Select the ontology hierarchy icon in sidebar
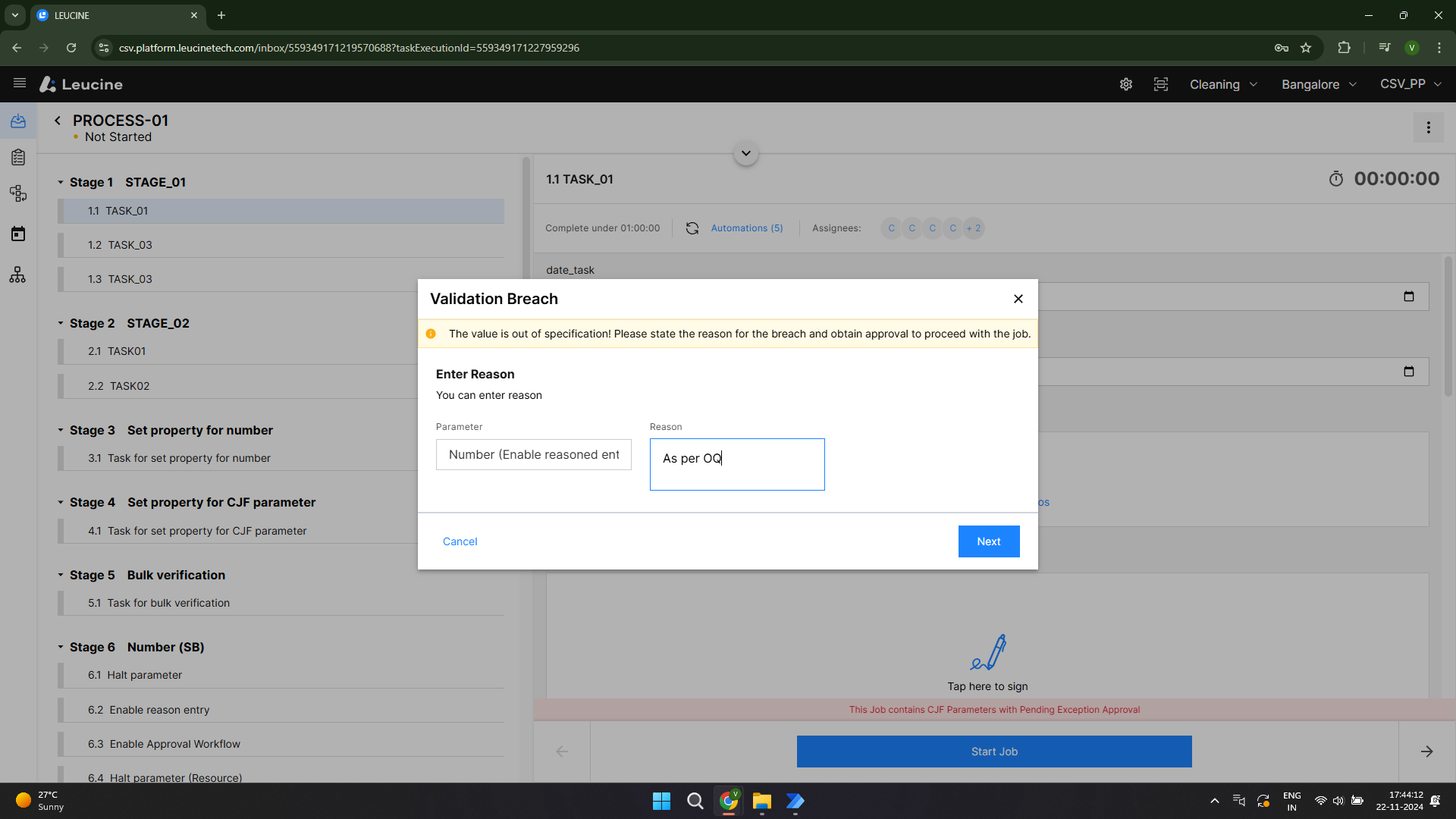Screen dimensions: 1456x819 [17, 275]
